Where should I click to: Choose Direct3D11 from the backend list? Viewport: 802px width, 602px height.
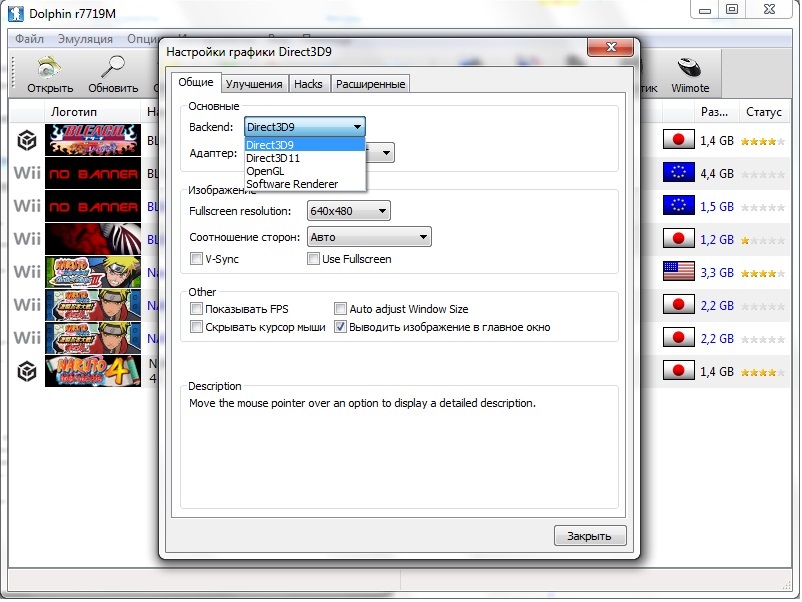tap(305, 158)
